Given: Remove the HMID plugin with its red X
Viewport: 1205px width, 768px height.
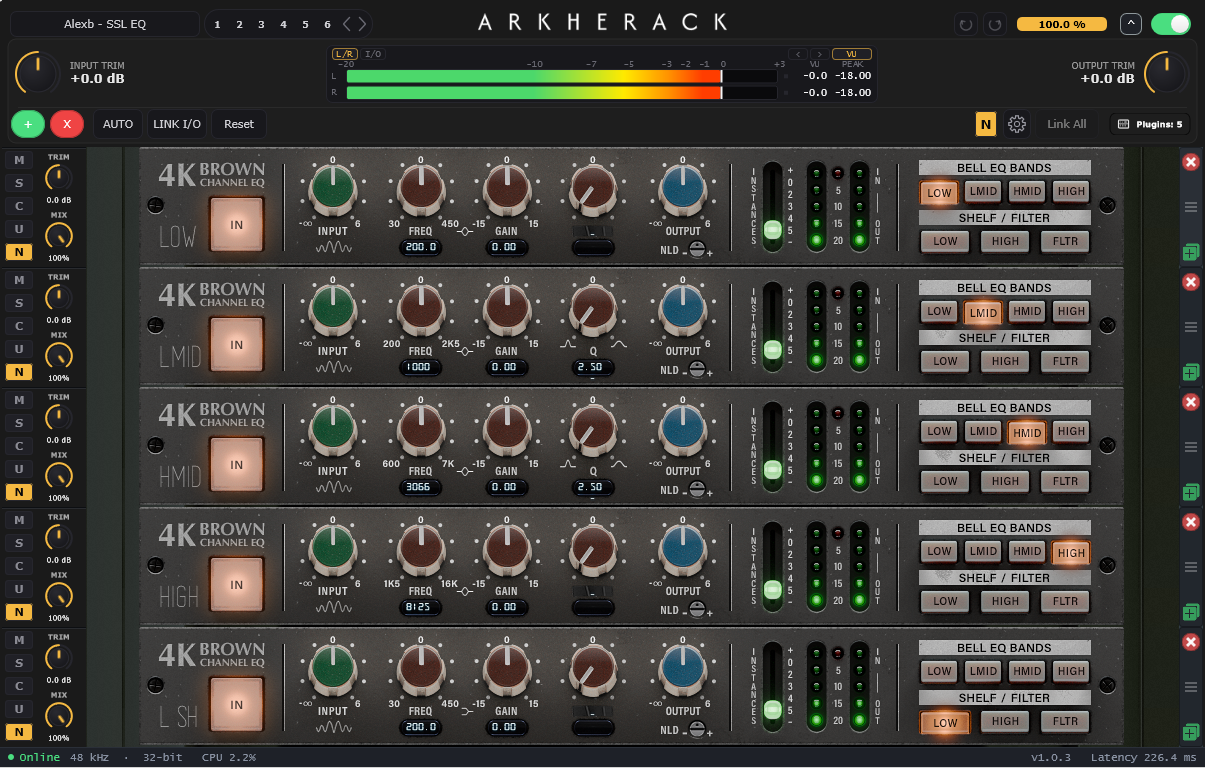Looking at the screenshot, I should pyautogui.click(x=1190, y=402).
